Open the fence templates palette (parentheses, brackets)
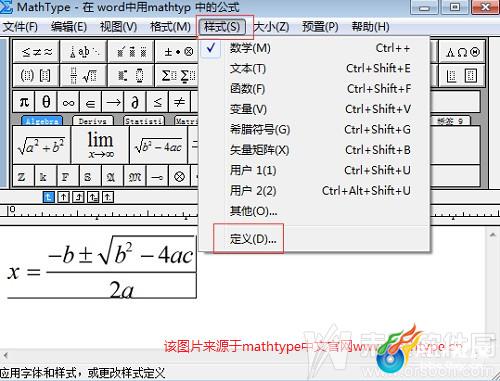This screenshot has height=381, width=500. [36, 76]
